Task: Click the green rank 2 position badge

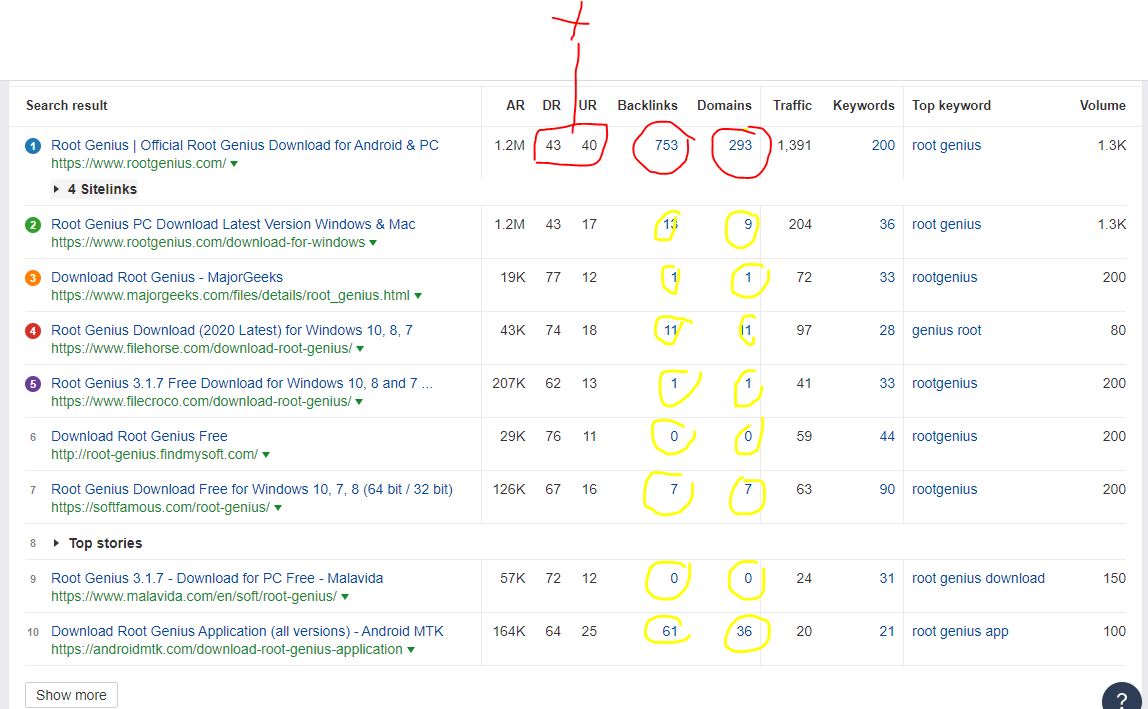Action: [x=33, y=225]
